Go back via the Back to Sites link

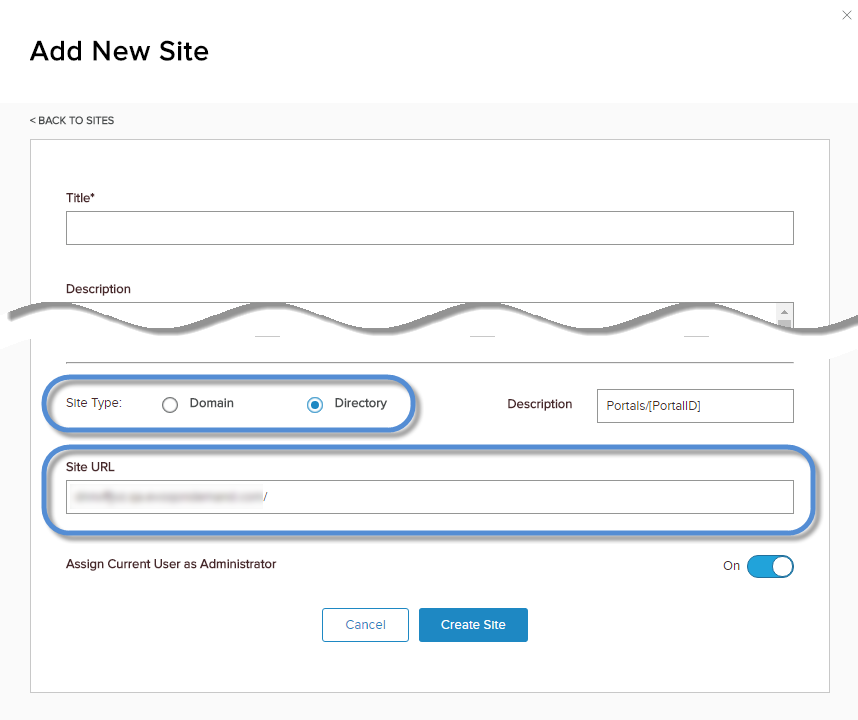click(72, 121)
